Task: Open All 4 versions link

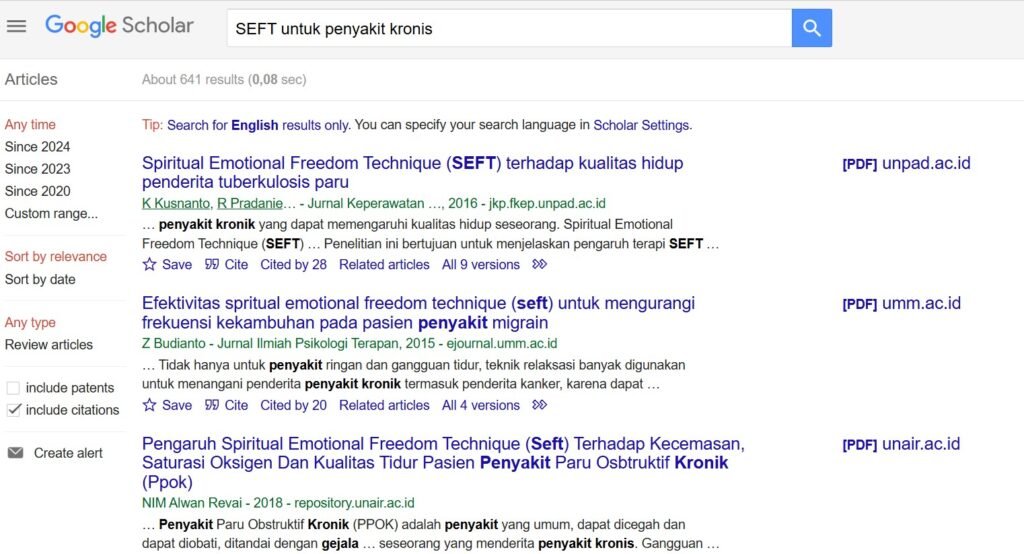Action: pos(481,405)
